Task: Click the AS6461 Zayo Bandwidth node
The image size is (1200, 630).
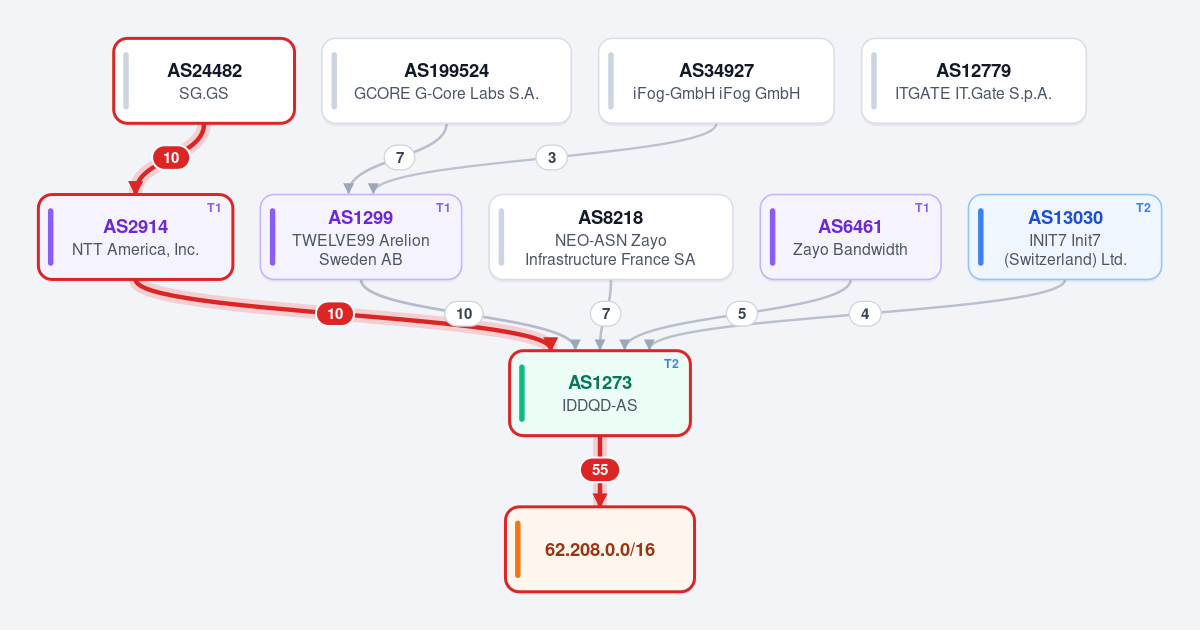Action: [850, 237]
